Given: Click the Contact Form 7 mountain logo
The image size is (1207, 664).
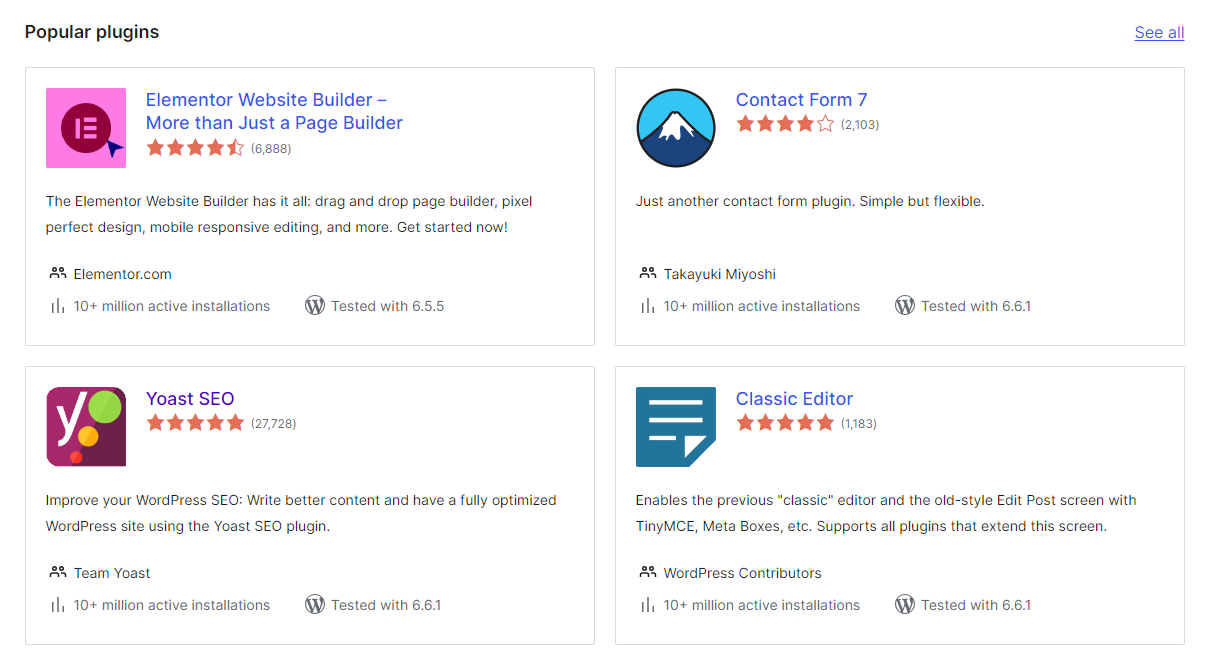Looking at the screenshot, I should 676,128.
